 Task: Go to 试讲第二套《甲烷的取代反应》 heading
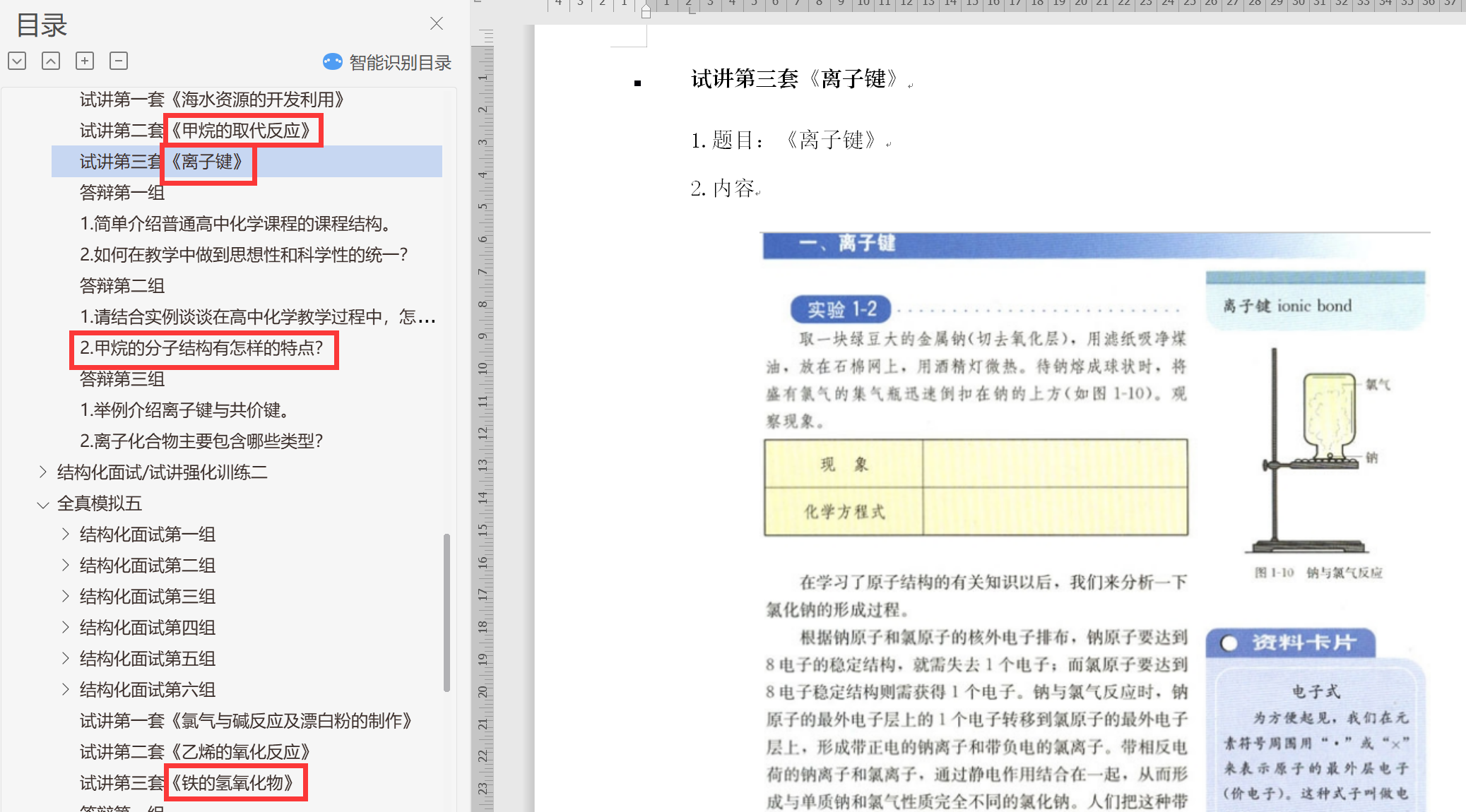click(194, 131)
